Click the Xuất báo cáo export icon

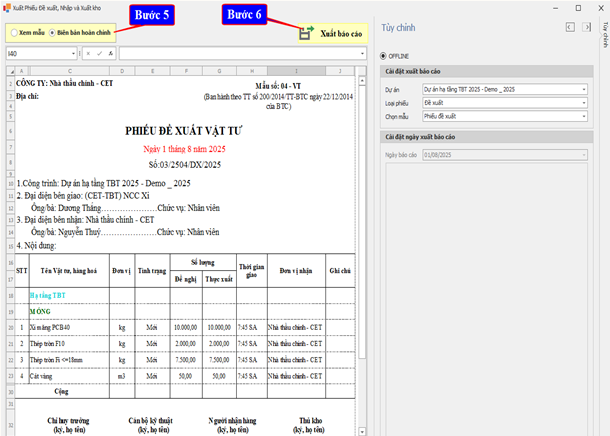[305, 33]
